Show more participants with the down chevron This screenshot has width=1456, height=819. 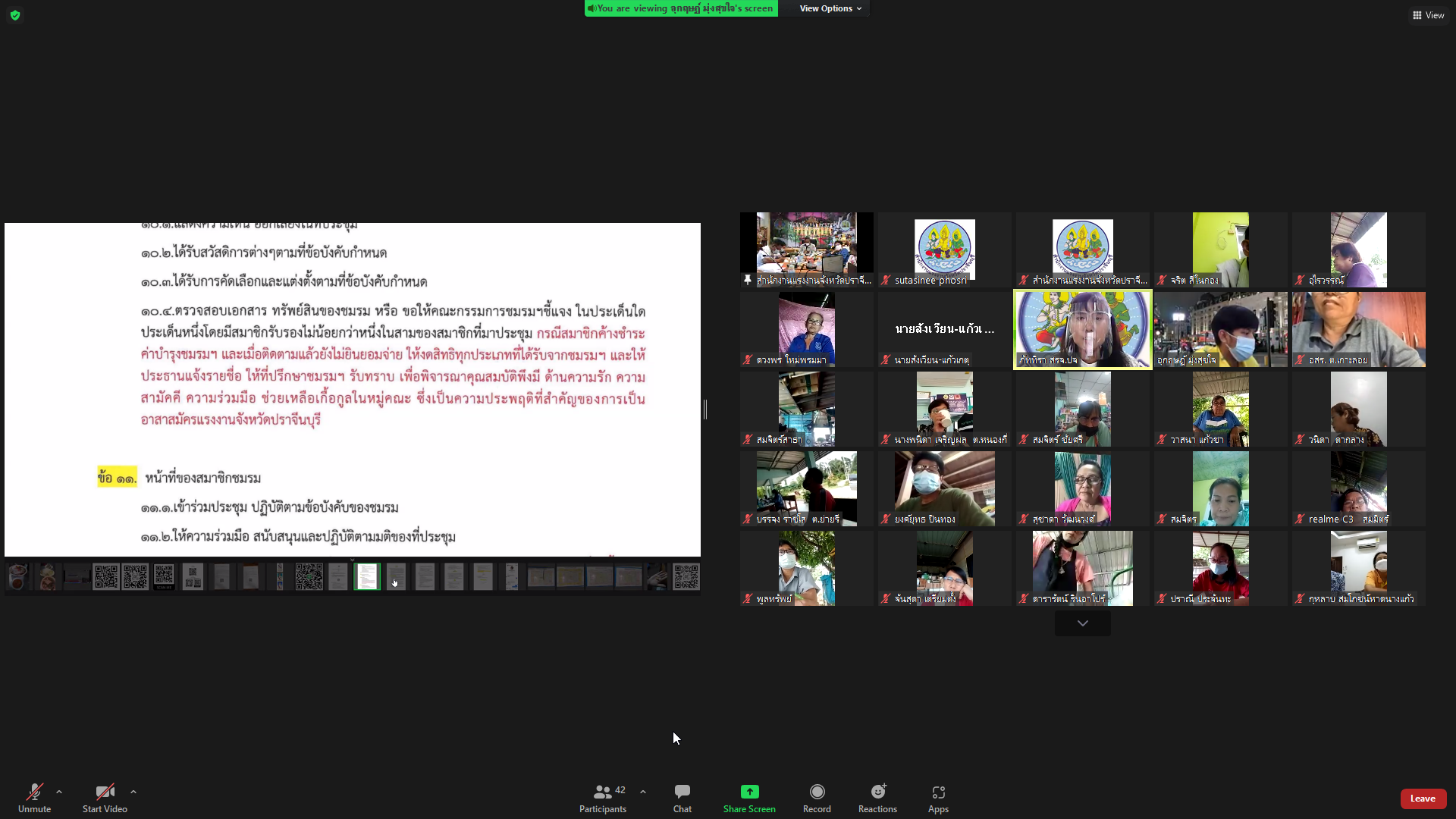point(1082,623)
